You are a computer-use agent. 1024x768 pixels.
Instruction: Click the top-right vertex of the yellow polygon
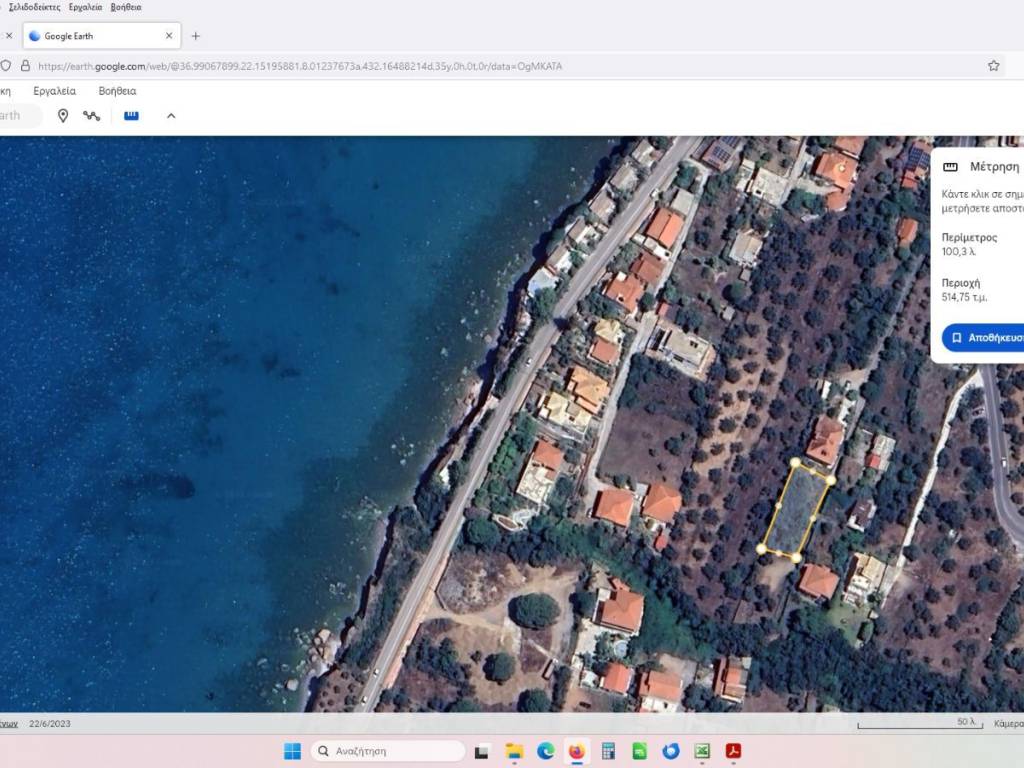(x=831, y=480)
